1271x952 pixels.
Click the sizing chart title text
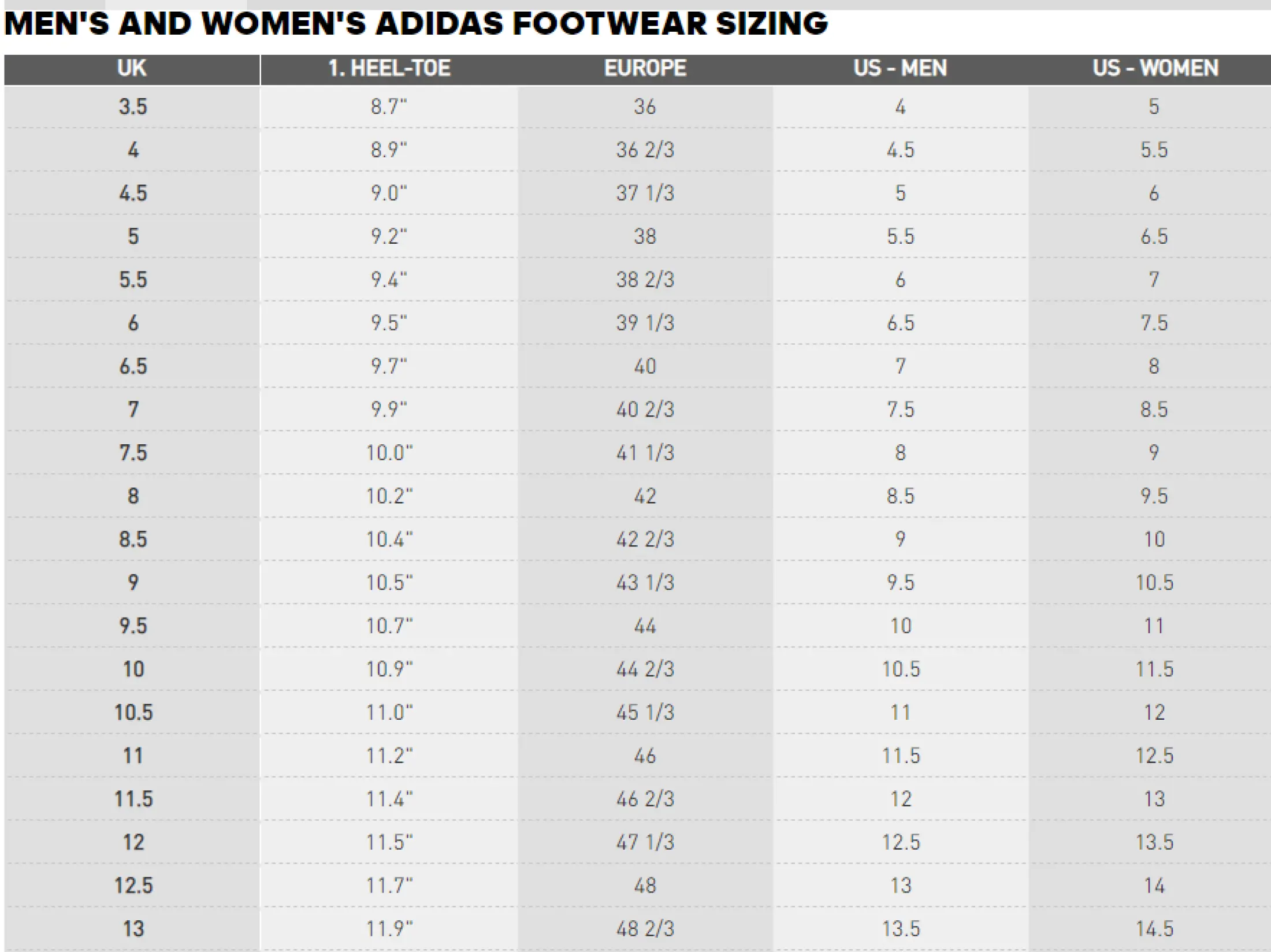416,24
